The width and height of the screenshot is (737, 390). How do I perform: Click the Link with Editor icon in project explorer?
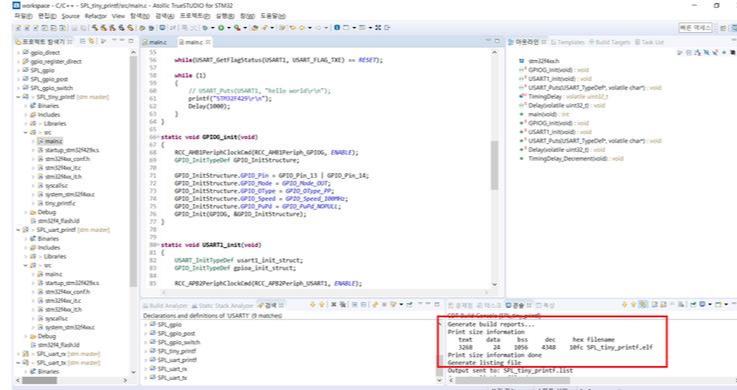(91, 41)
